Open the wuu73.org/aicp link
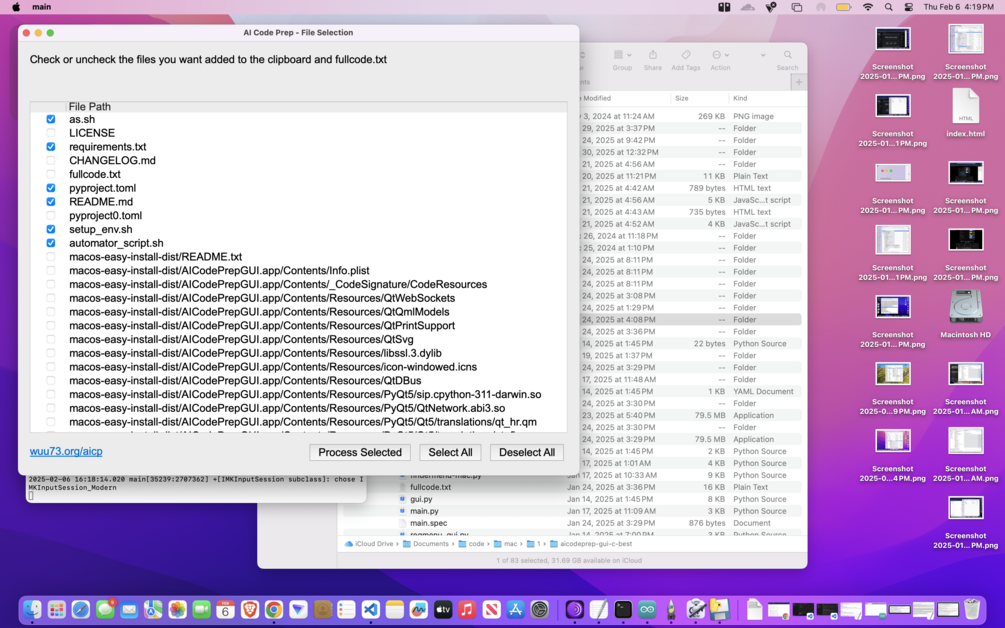Screen dimensions: 1005x628 click(x=66, y=451)
